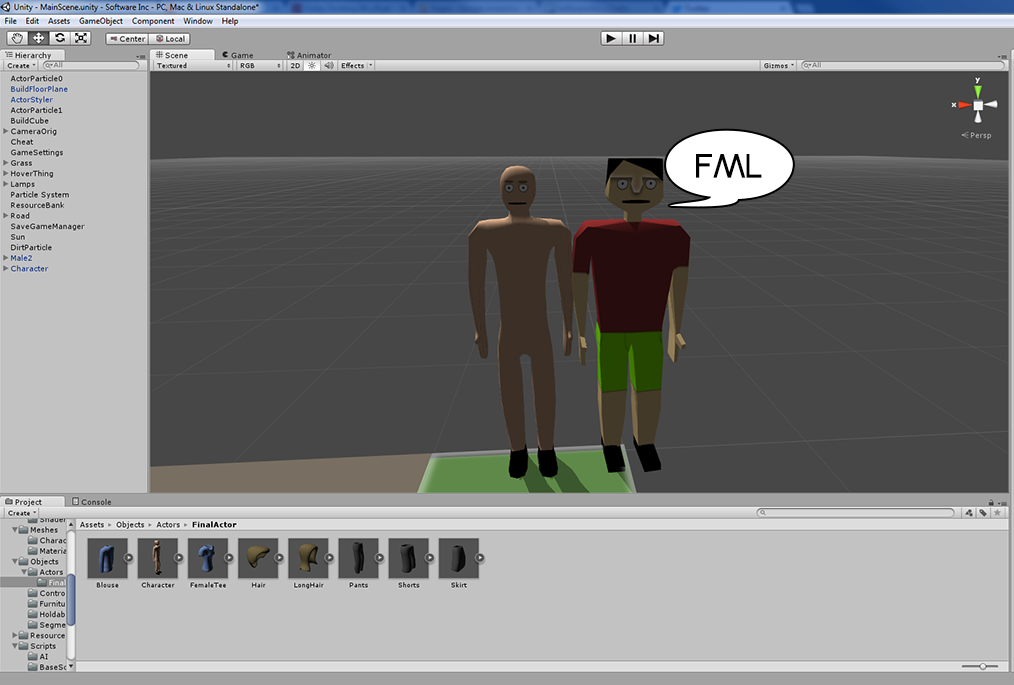Toggle Persp projection label under gizmo
The height and width of the screenshot is (685, 1014).
[976, 135]
